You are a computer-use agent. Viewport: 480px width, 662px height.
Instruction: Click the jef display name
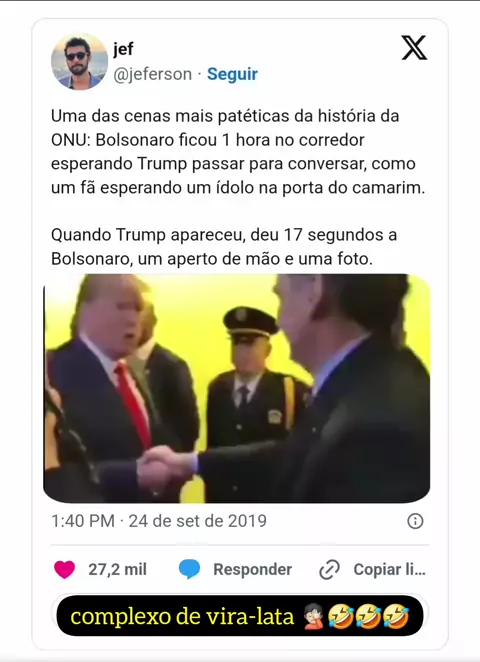pyautogui.click(x=123, y=49)
